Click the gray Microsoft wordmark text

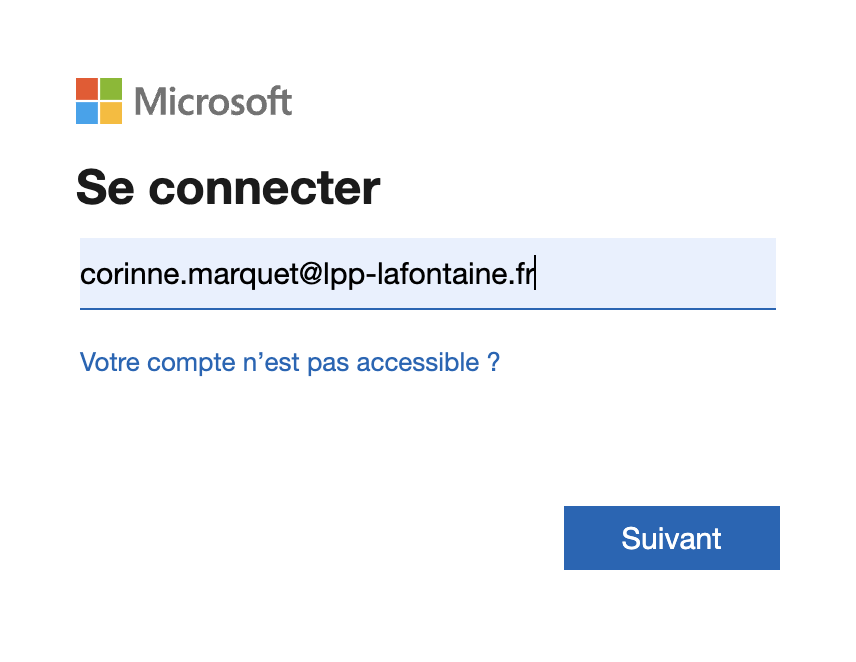point(213,102)
